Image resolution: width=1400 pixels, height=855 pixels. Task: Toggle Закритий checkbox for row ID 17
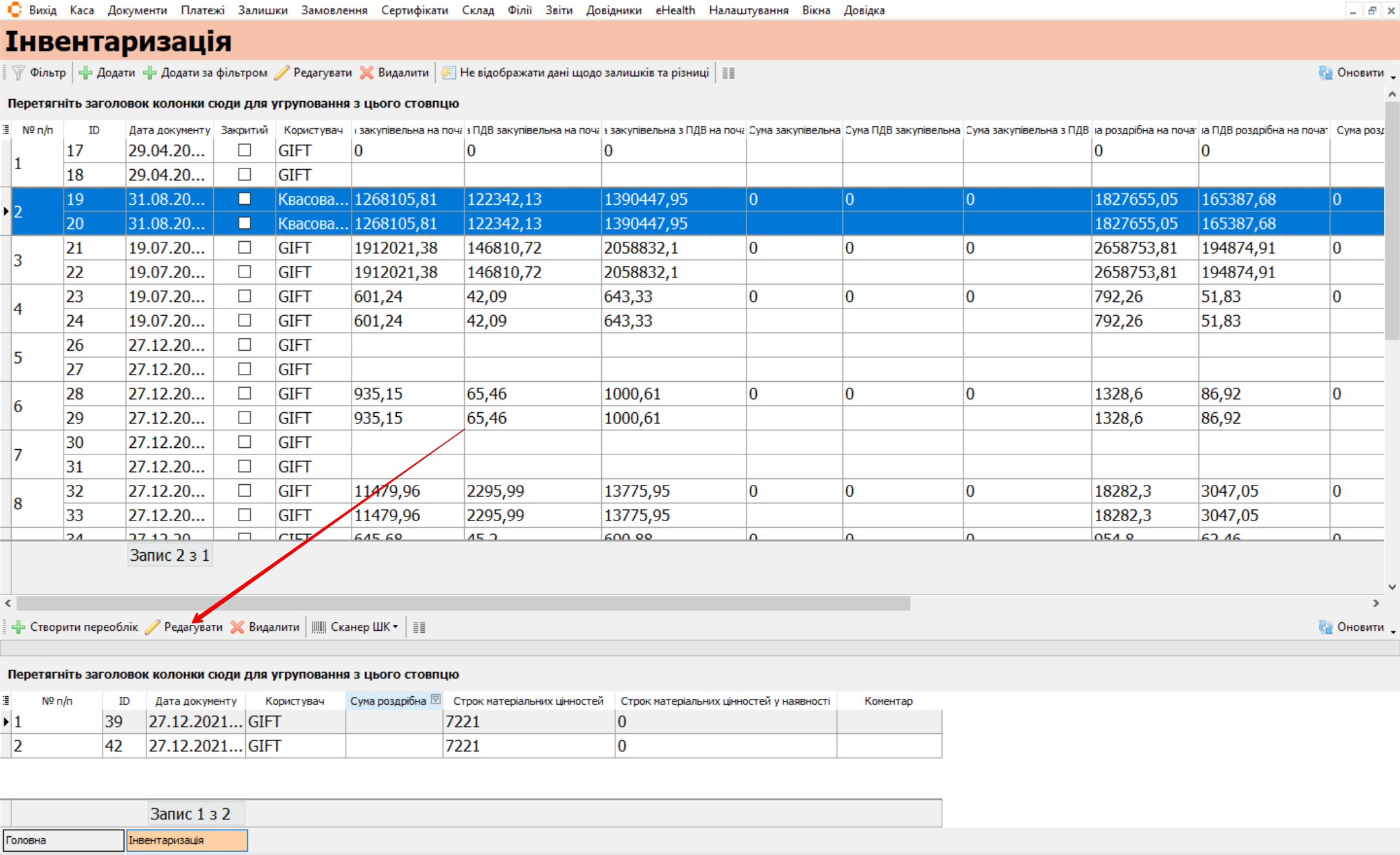[x=244, y=150]
